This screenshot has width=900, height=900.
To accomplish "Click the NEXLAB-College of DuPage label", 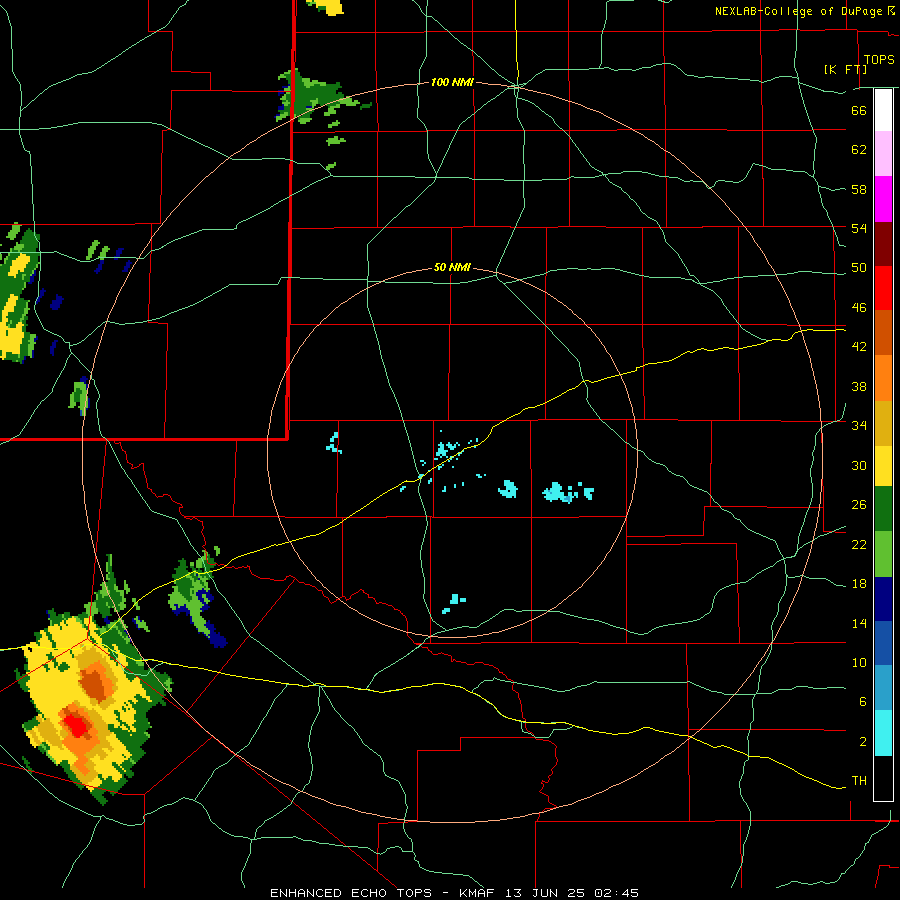I will [x=798, y=11].
